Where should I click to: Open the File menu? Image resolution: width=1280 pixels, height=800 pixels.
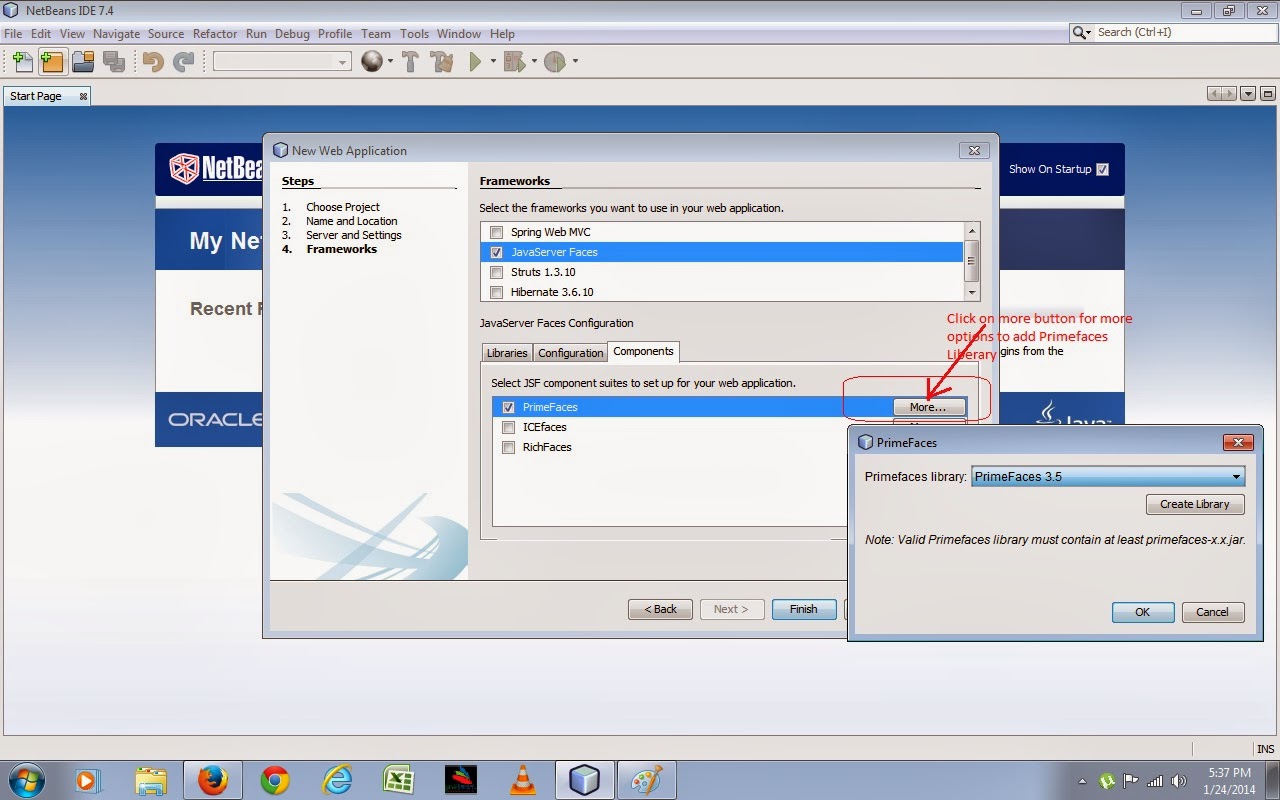coord(12,33)
